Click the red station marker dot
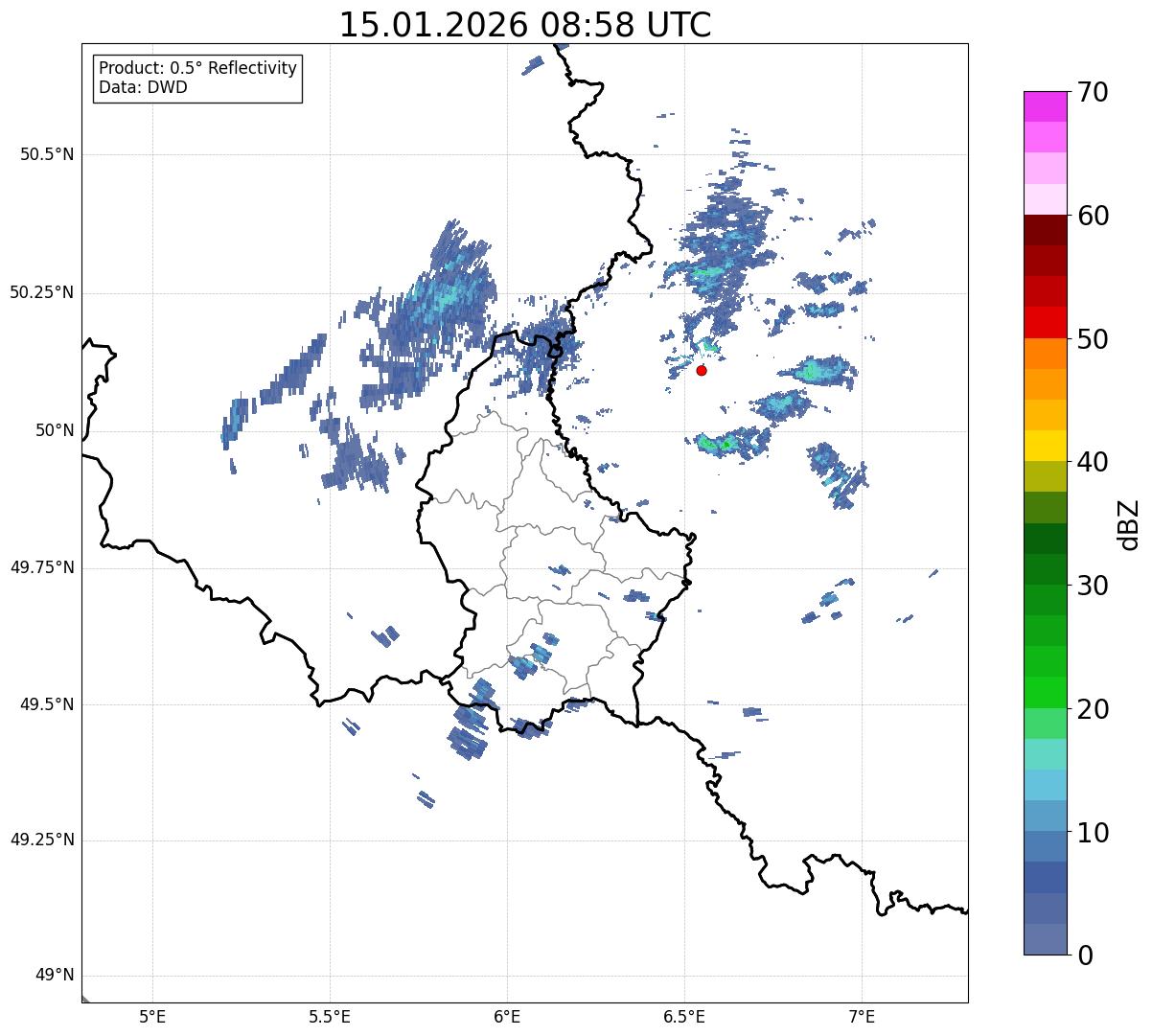 (x=702, y=370)
